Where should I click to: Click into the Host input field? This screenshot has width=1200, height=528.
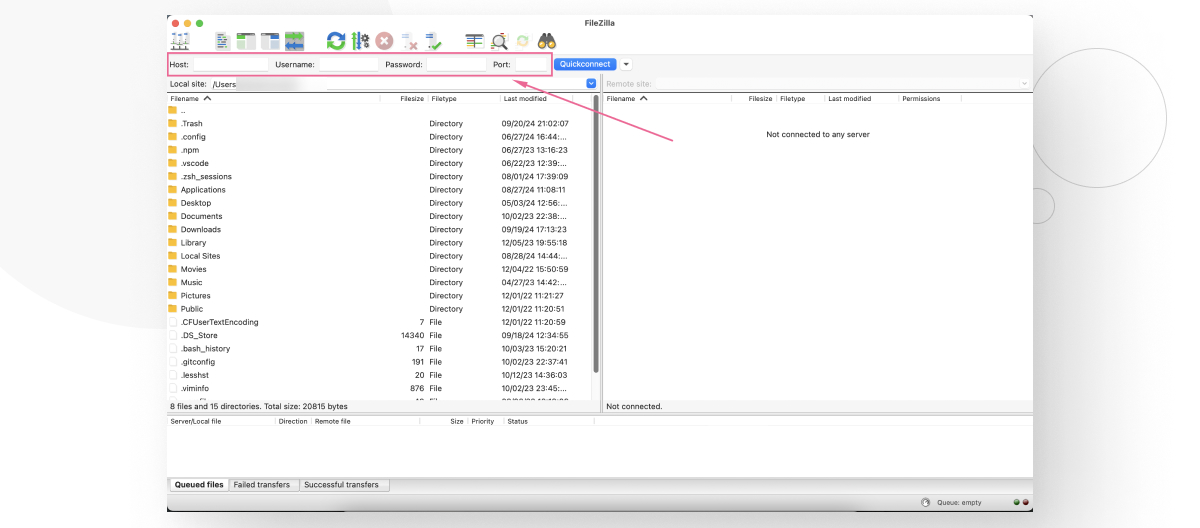coord(230,64)
